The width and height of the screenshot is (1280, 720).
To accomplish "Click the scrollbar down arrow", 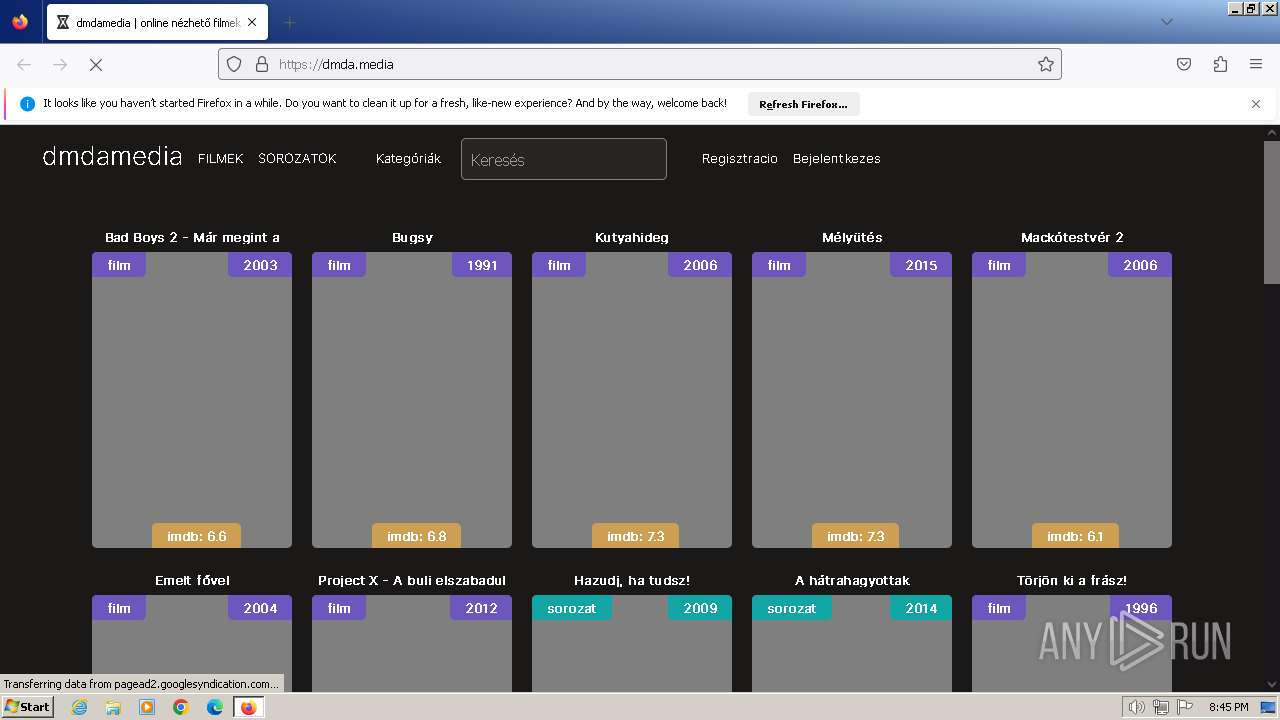I will click(x=1271, y=685).
